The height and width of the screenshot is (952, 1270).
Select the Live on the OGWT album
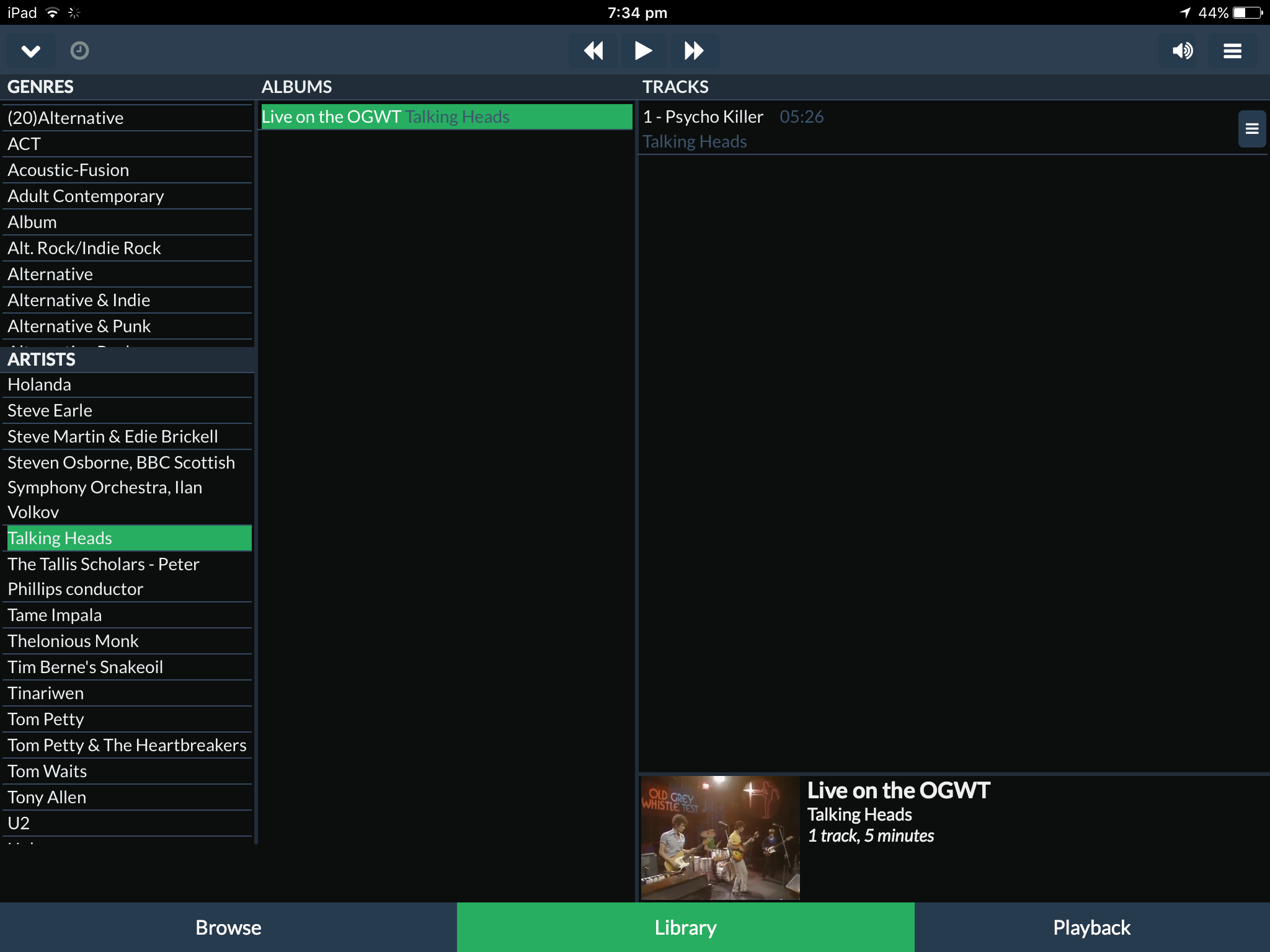(x=446, y=117)
